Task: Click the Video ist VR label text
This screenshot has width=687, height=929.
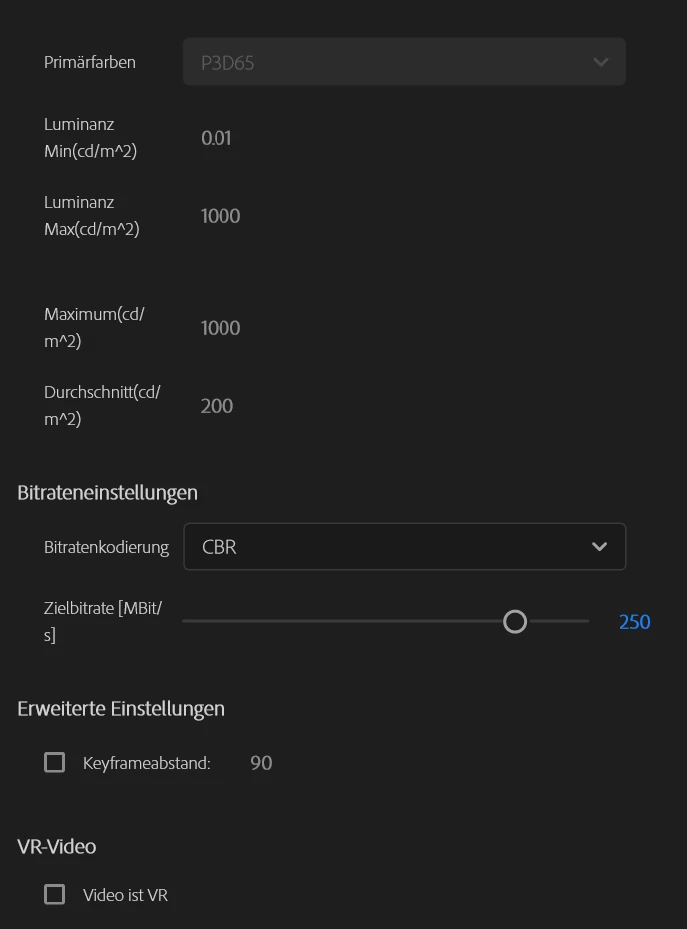Action: [x=125, y=895]
